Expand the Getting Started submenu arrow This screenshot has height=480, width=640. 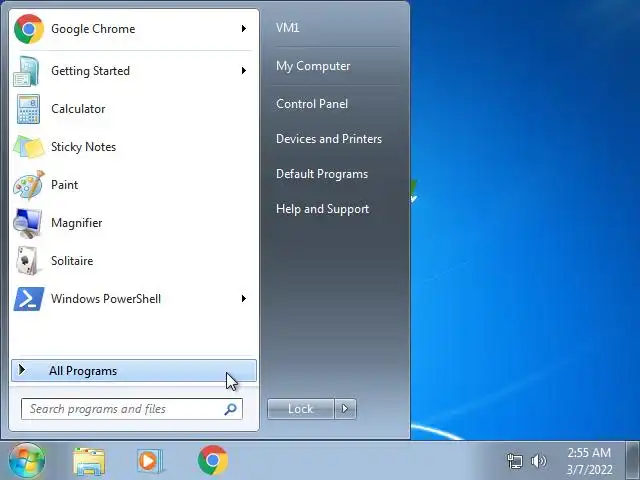pyautogui.click(x=244, y=71)
